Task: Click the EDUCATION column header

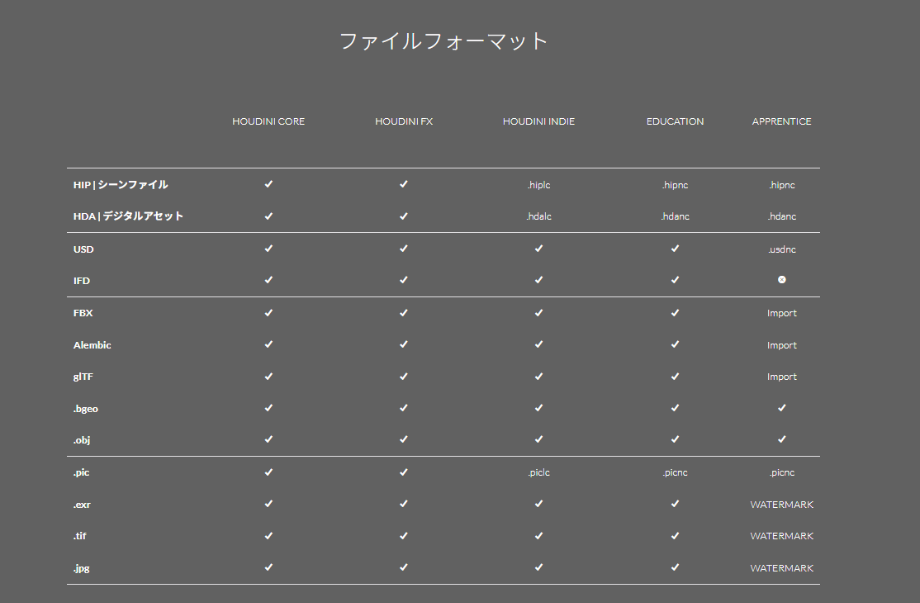Action: point(675,122)
